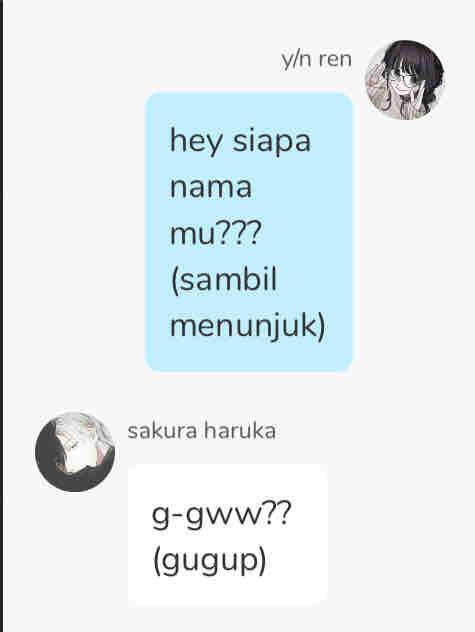
Task: Select the username sakura haruka
Action: click(x=202, y=430)
